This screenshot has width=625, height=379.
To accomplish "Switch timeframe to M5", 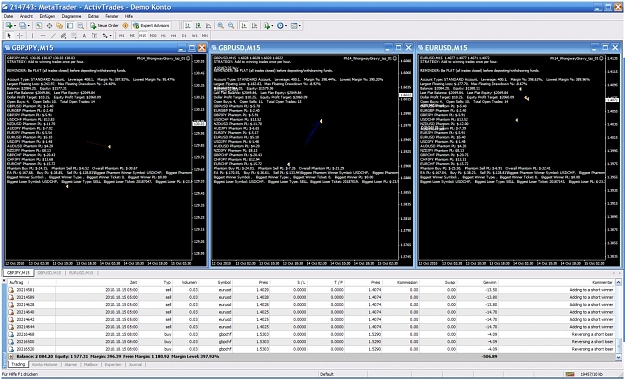I will coord(132,35).
